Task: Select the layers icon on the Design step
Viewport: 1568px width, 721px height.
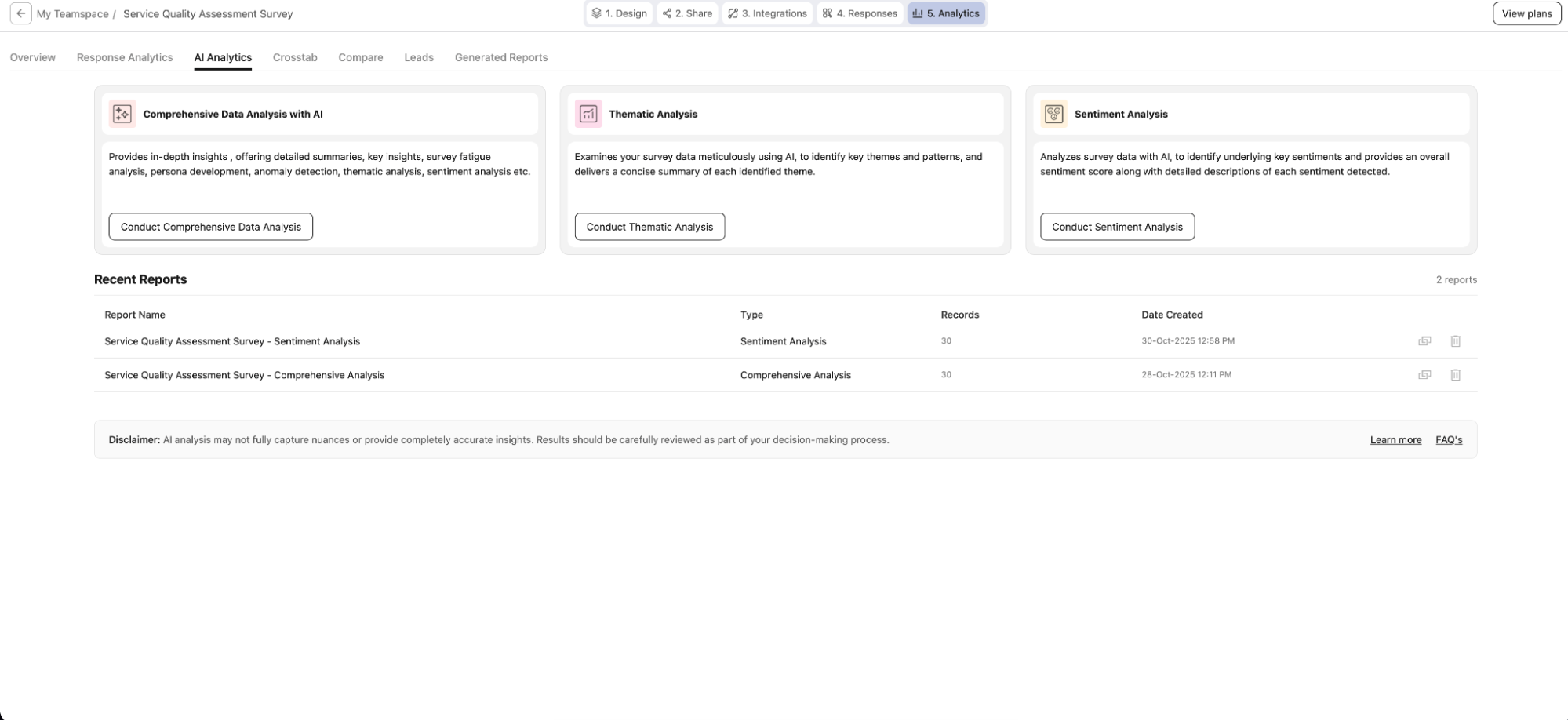Action: point(597,13)
